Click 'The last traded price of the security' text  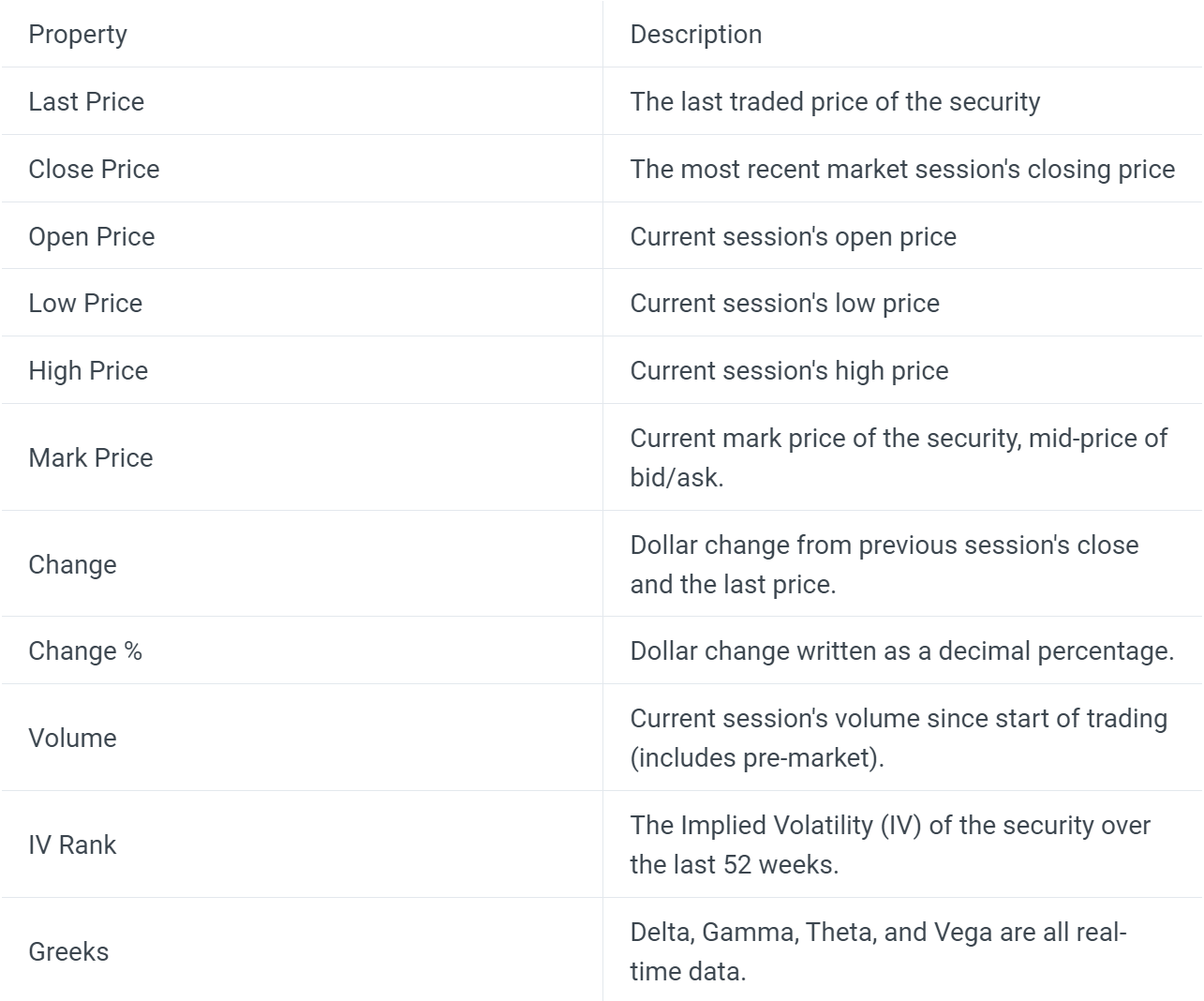835,101
